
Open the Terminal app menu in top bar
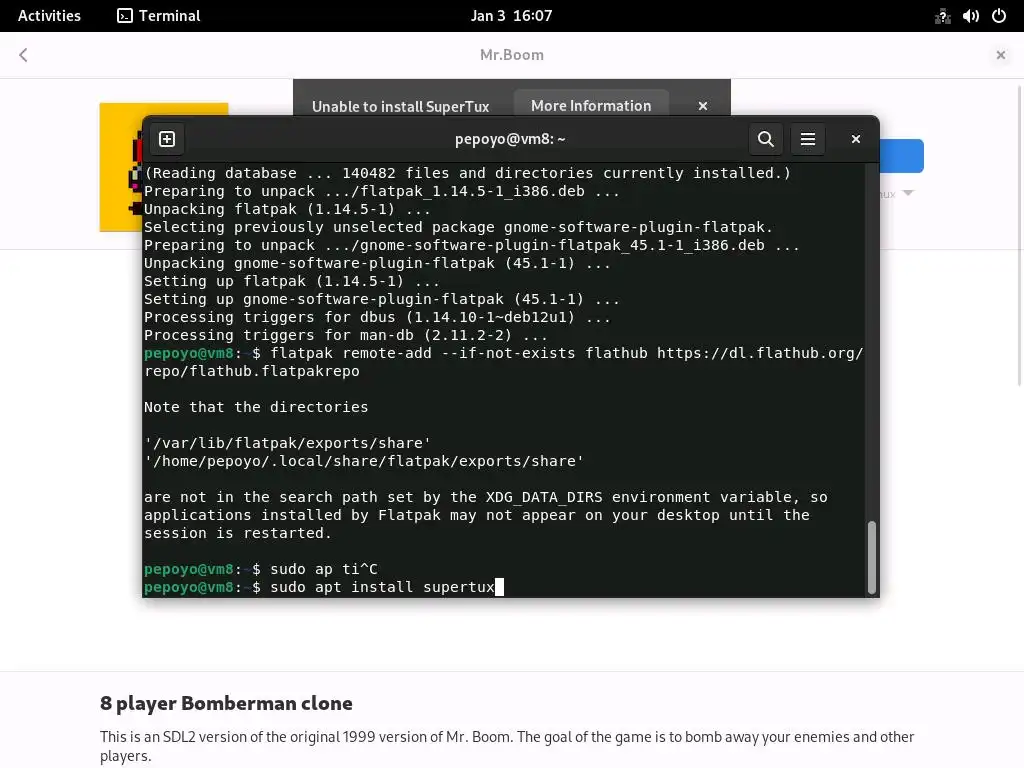pos(159,16)
